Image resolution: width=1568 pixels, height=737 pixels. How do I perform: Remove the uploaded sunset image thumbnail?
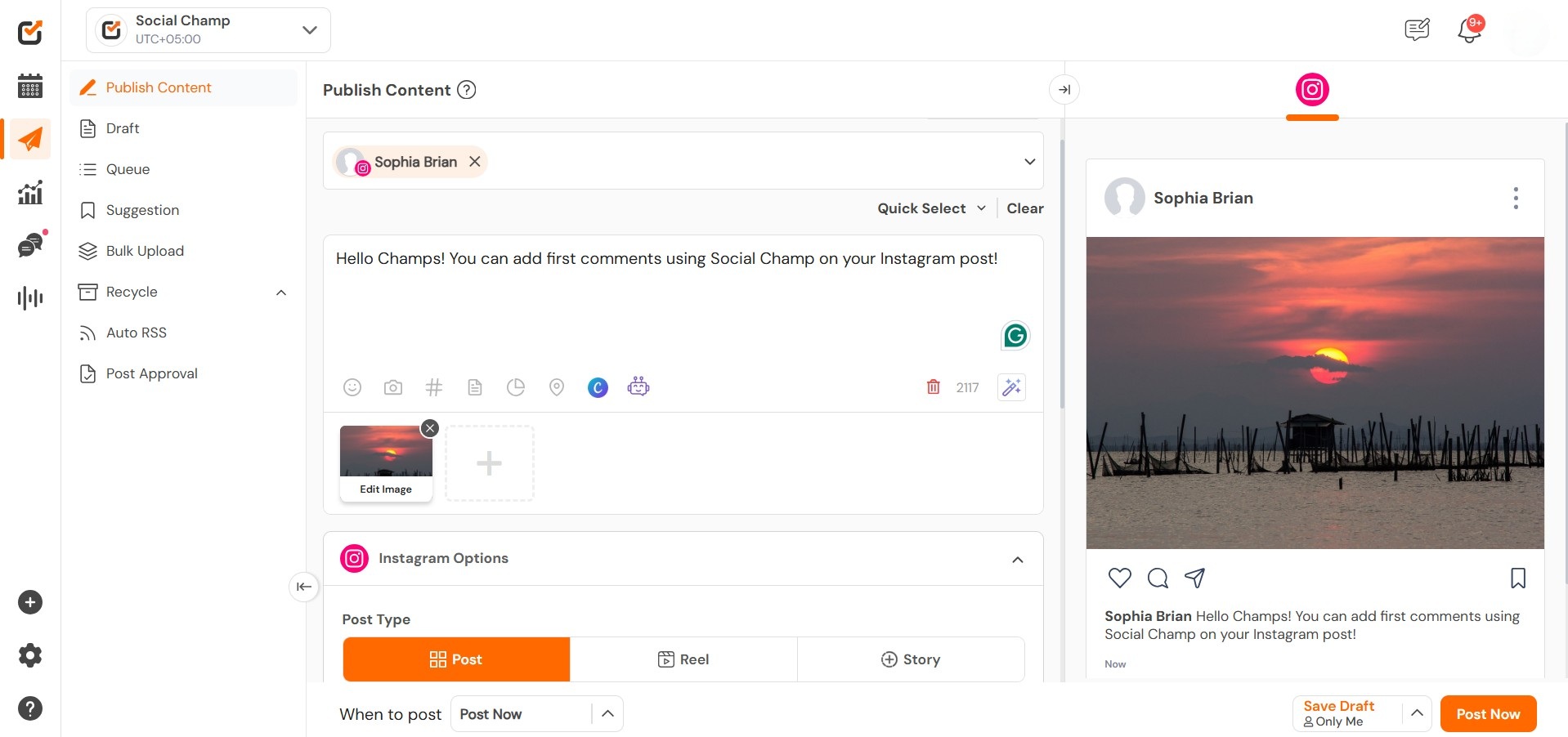pyautogui.click(x=430, y=428)
